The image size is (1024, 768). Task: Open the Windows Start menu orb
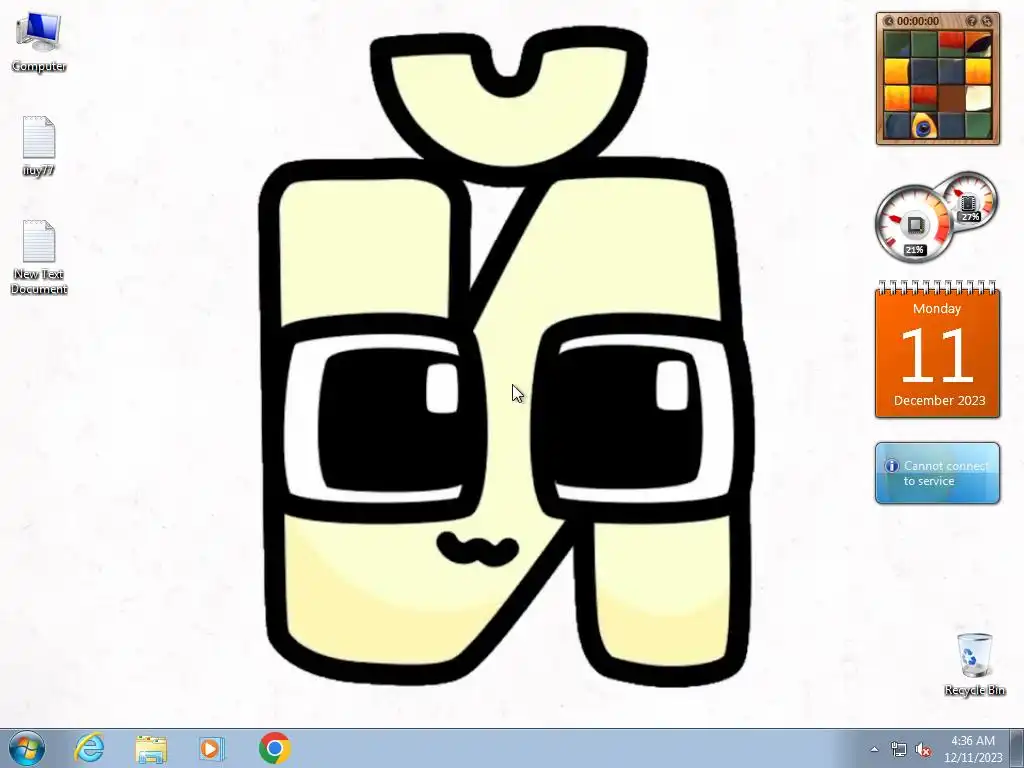click(x=27, y=748)
